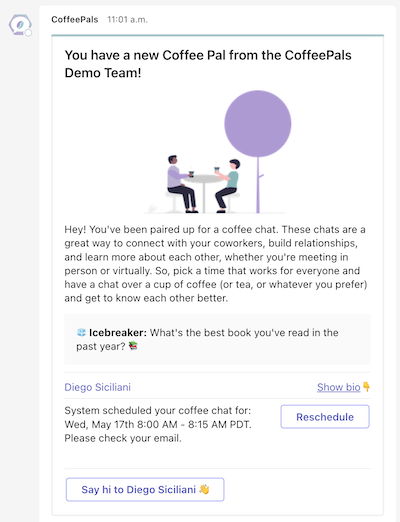
Task: Open Diego Siciliani's profile link
Action: pos(97,387)
